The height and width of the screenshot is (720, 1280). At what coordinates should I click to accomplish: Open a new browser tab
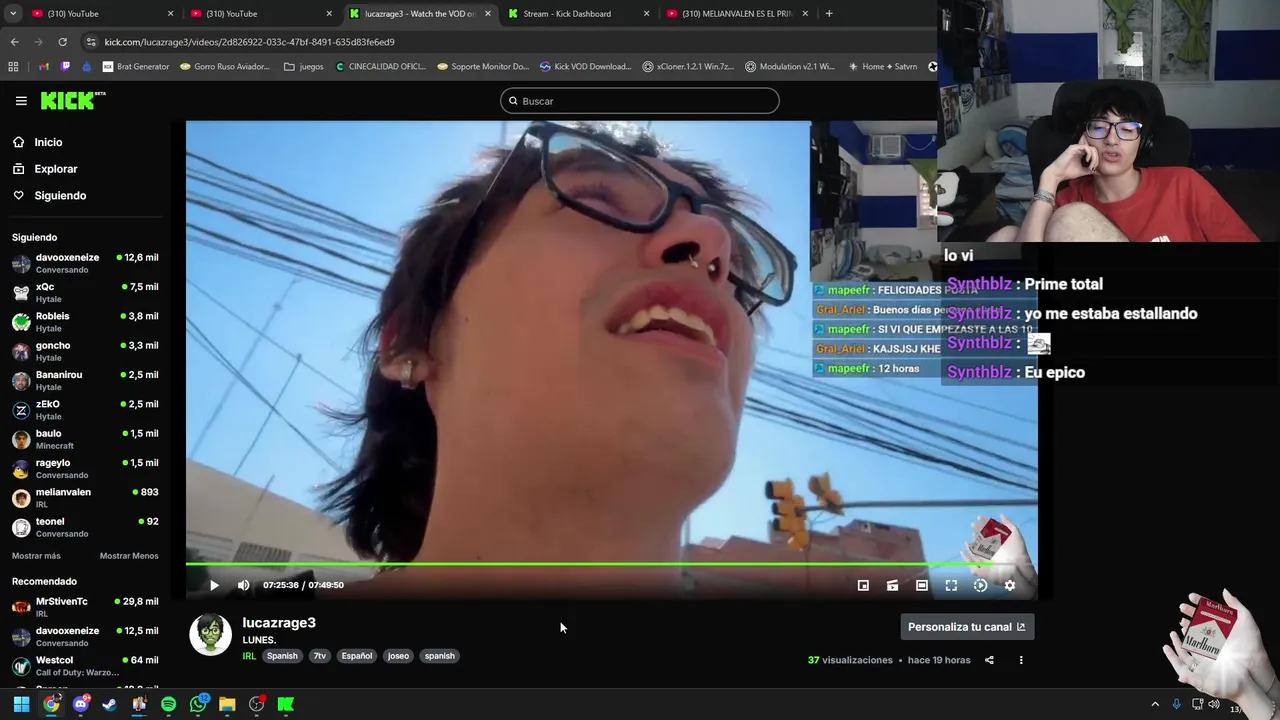tap(829, 14)
